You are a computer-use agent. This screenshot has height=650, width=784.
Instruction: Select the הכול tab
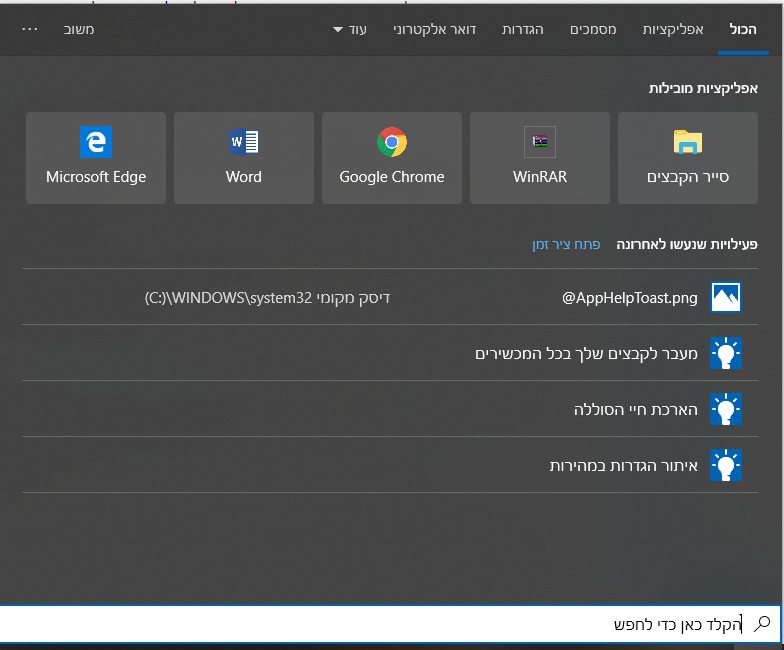pyautogui.click(x=743, y=30)
